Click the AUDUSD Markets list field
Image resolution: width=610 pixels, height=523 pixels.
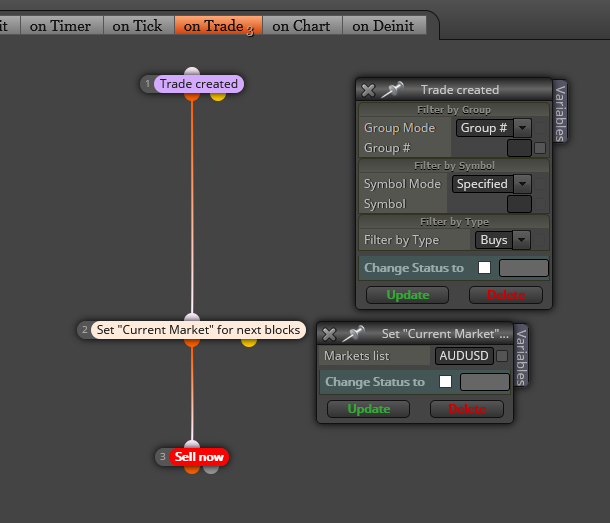coord(464,356)
